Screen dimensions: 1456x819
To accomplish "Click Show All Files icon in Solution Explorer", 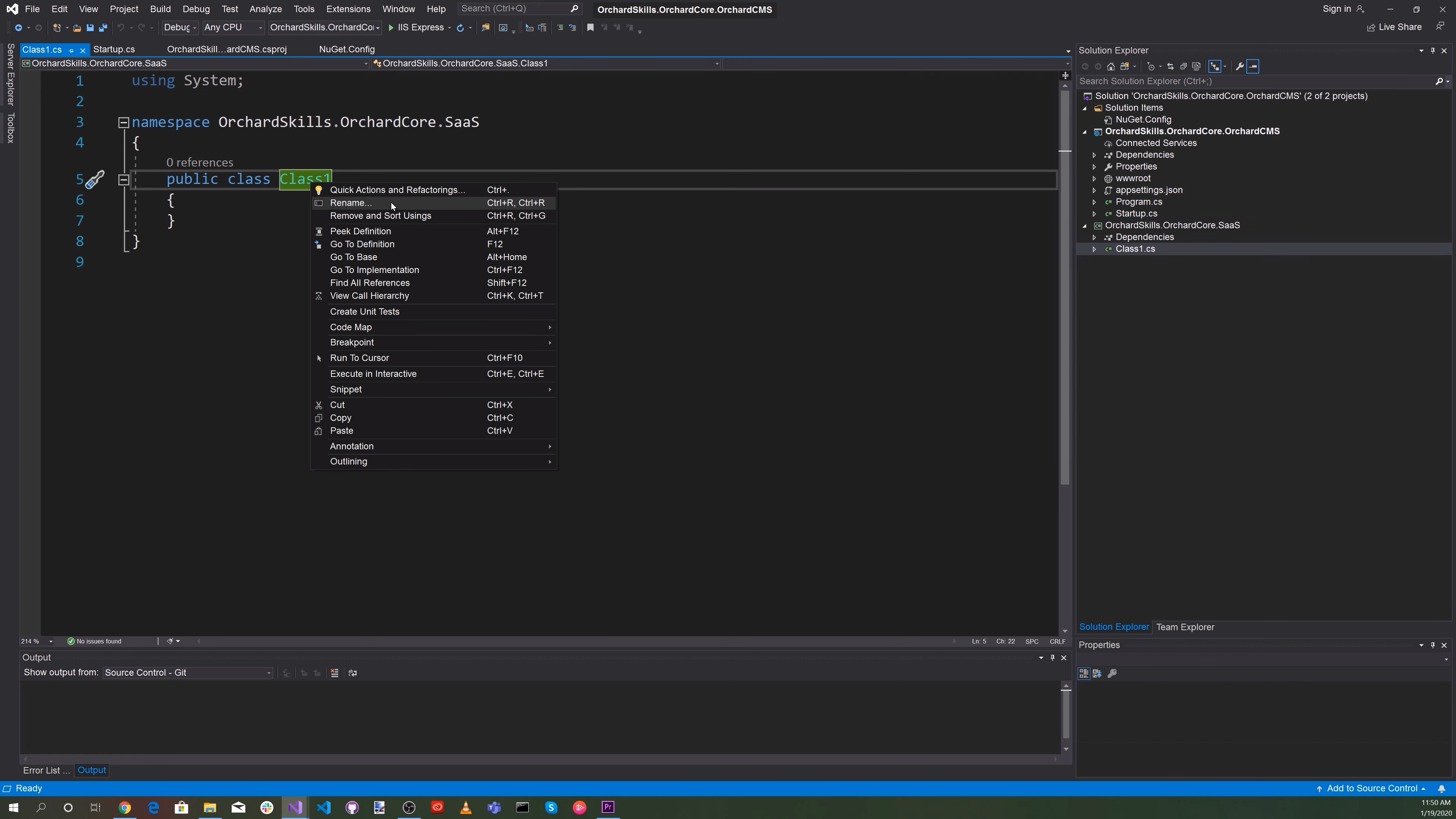I will (x=1196, y=67).
